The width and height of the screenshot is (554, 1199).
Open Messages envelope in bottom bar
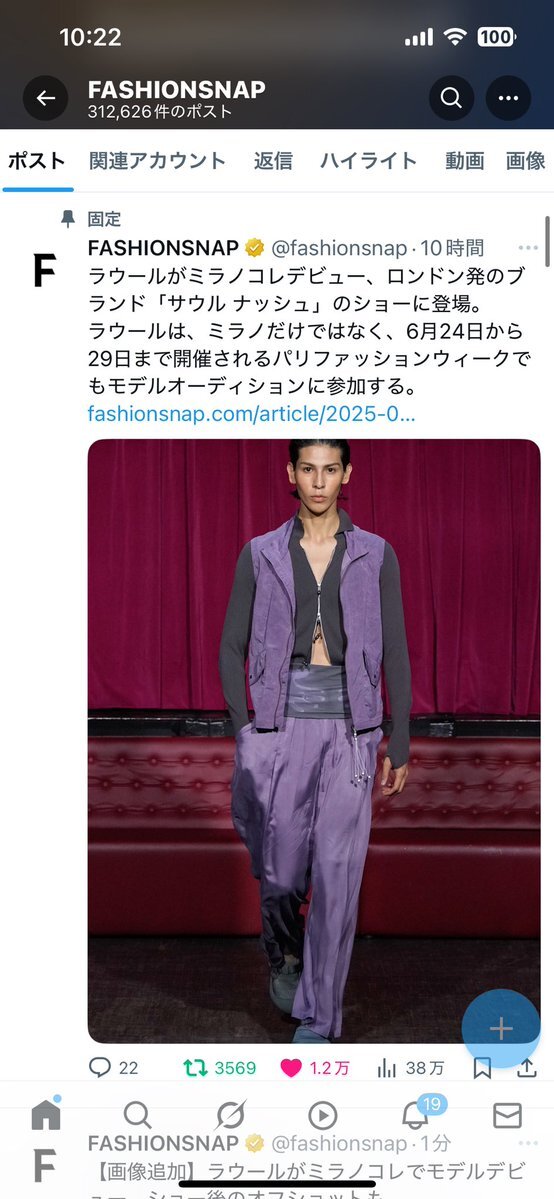[x=507, y=1116]
